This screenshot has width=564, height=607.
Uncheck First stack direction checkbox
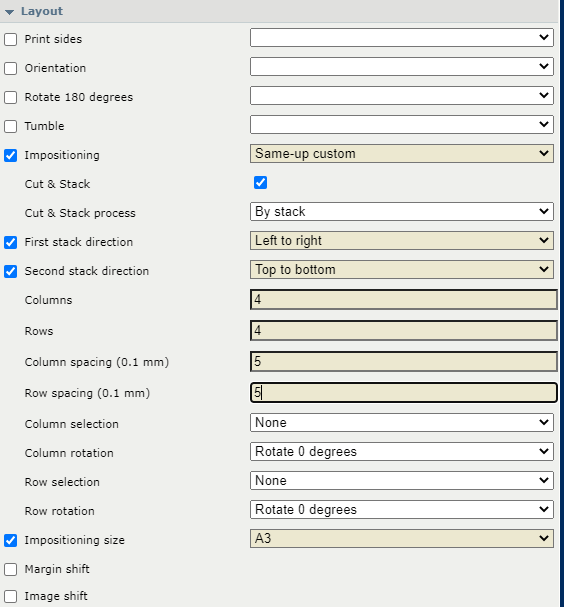[10, 242]
